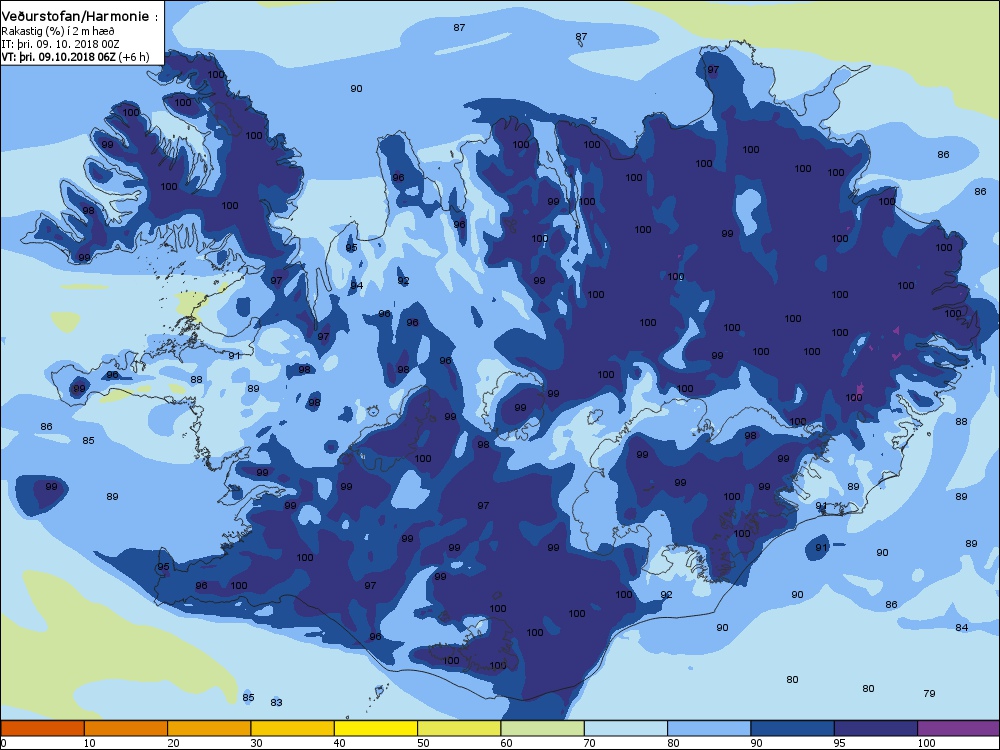Pick the light green 60–70 legend swatch

543,728
